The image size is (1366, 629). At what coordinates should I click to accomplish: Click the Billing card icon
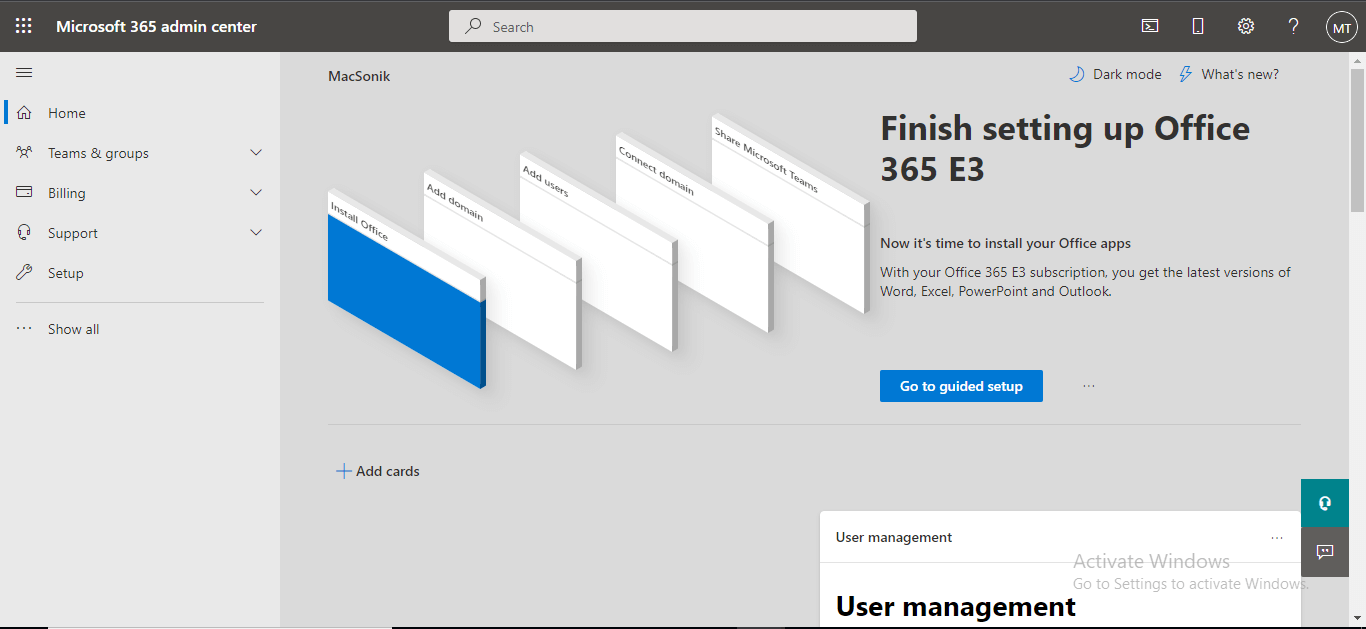24,192
